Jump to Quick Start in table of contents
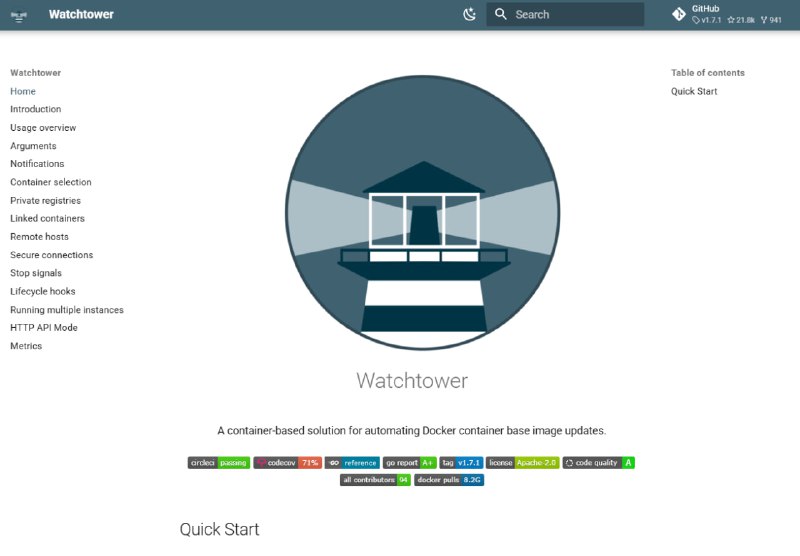This screenshot has width=800, height=556. pos(694,91)
